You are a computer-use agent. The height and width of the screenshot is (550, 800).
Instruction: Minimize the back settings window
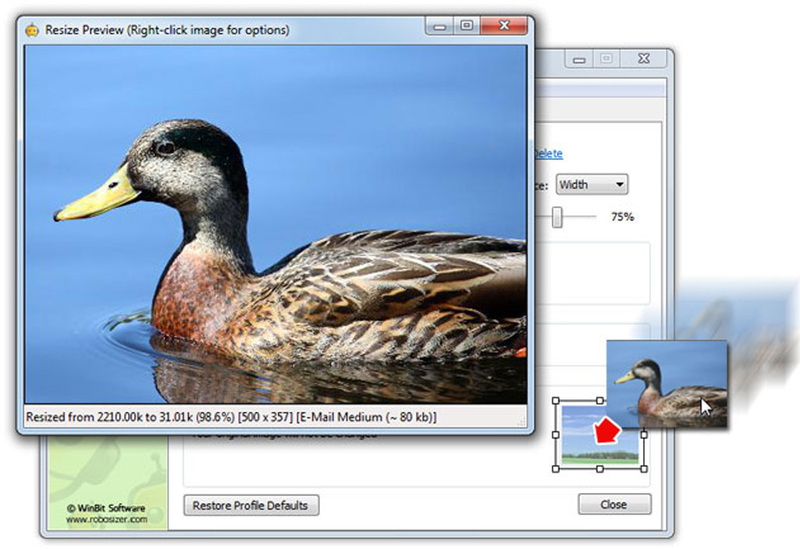coord(579,59)
